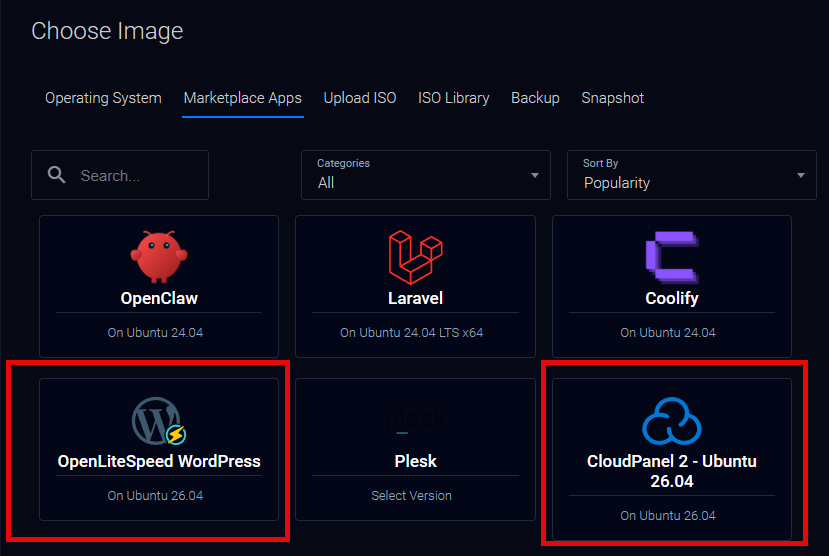Image resolution: width=829 pixels, height=556 pixels.
Task: Click 'On Ubuntu 24.04' under OpenClaw
Action: click(x=155, y=332)
